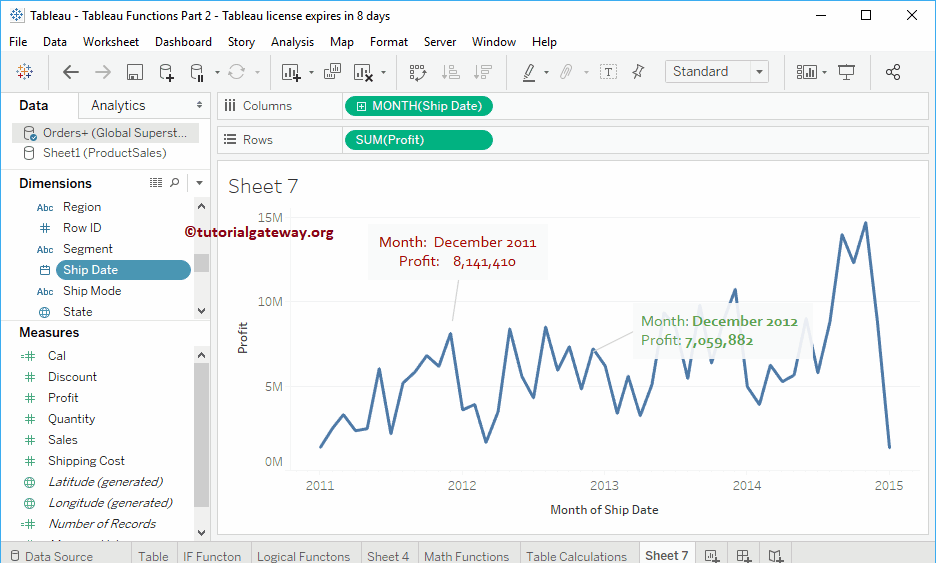
Task: Open the Worksheet menu
Action: click(x=111, y=42)
